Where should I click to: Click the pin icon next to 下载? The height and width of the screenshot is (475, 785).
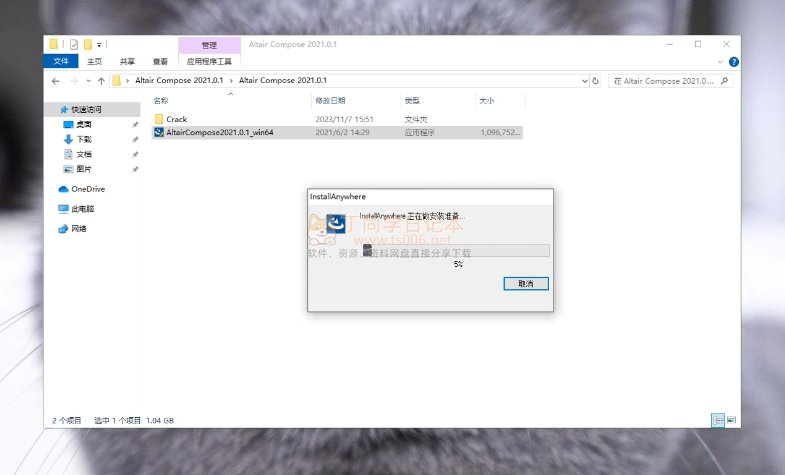(135, 140)
